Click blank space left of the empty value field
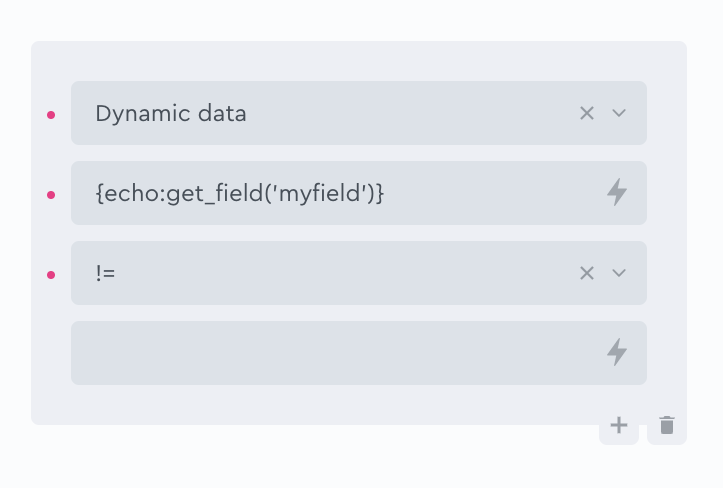723x488 pixels. pos(51,353)
